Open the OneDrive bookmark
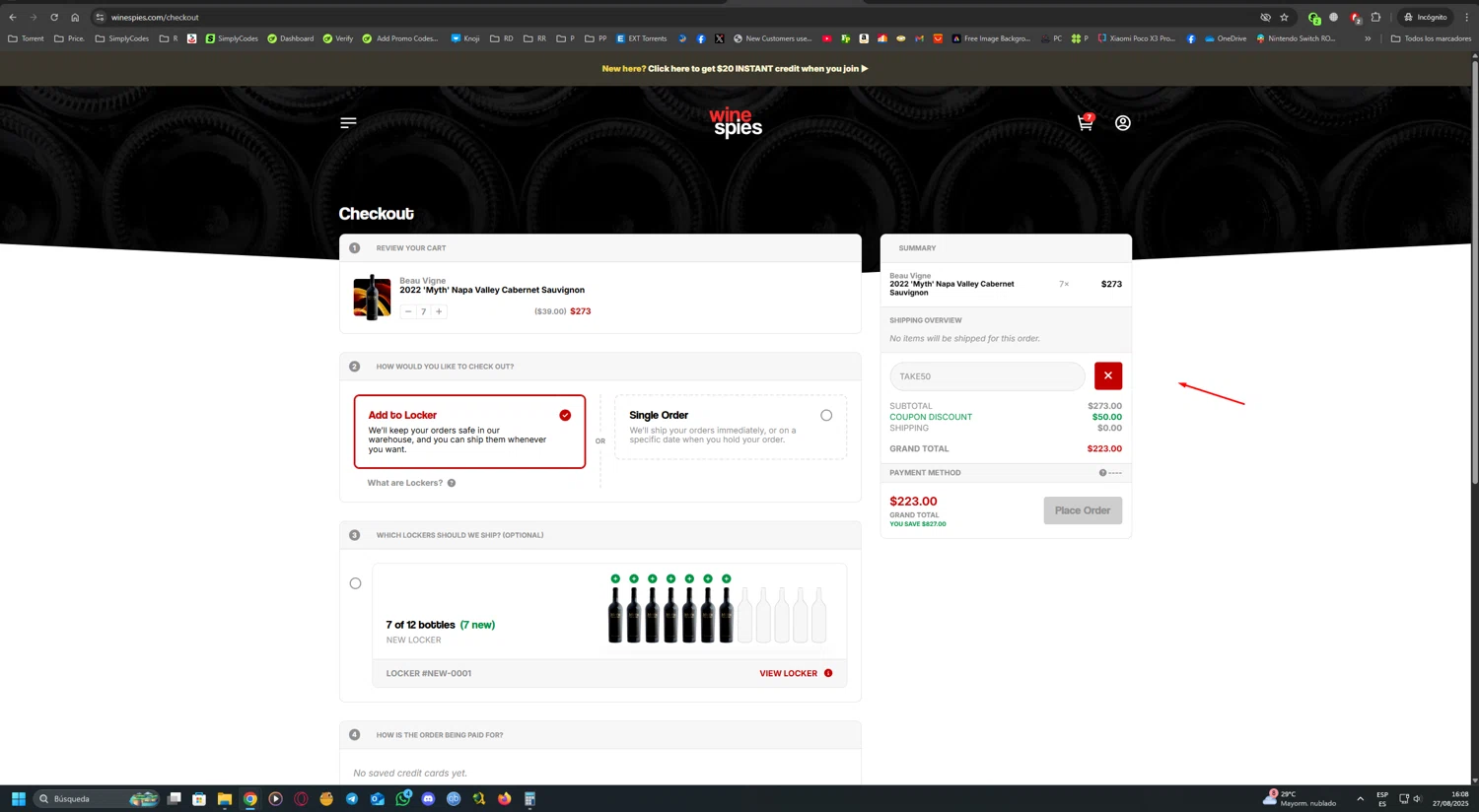1479x812 pixels. 1226,38
